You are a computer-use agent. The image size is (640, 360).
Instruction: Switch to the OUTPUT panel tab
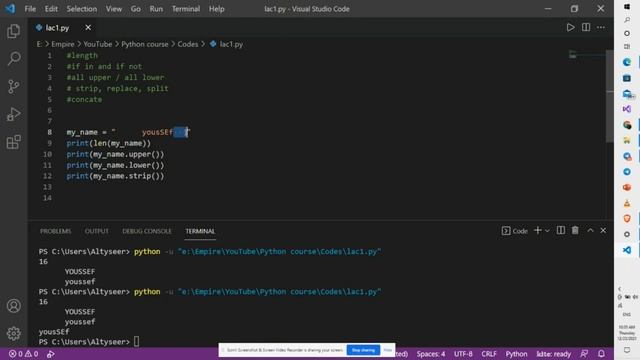coord(97,231)
